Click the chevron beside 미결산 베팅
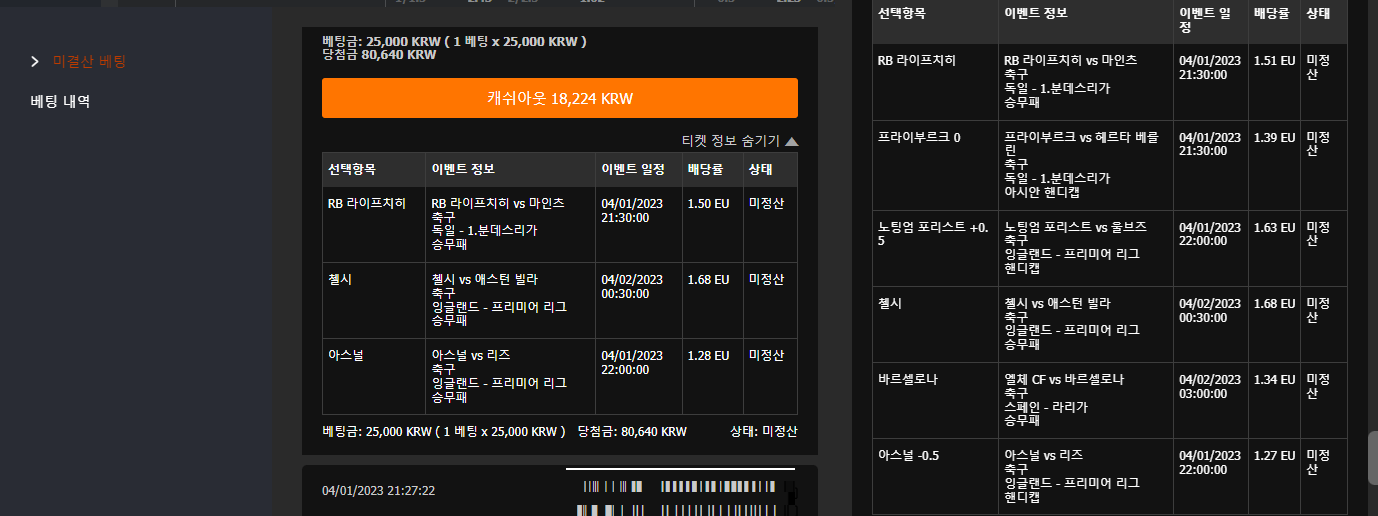The height and width of the screenshot is (516, 1378). coord(35,62)
